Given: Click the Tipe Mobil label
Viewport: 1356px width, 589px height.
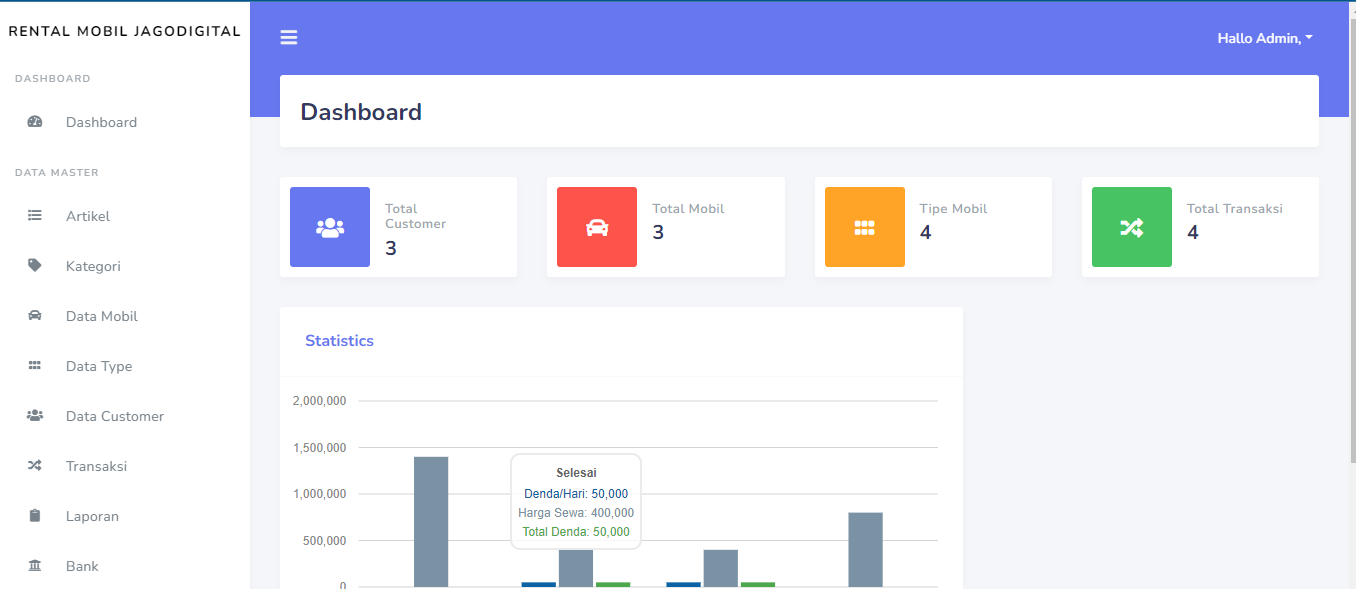Looking at the screenshot, I should point(953,209).
